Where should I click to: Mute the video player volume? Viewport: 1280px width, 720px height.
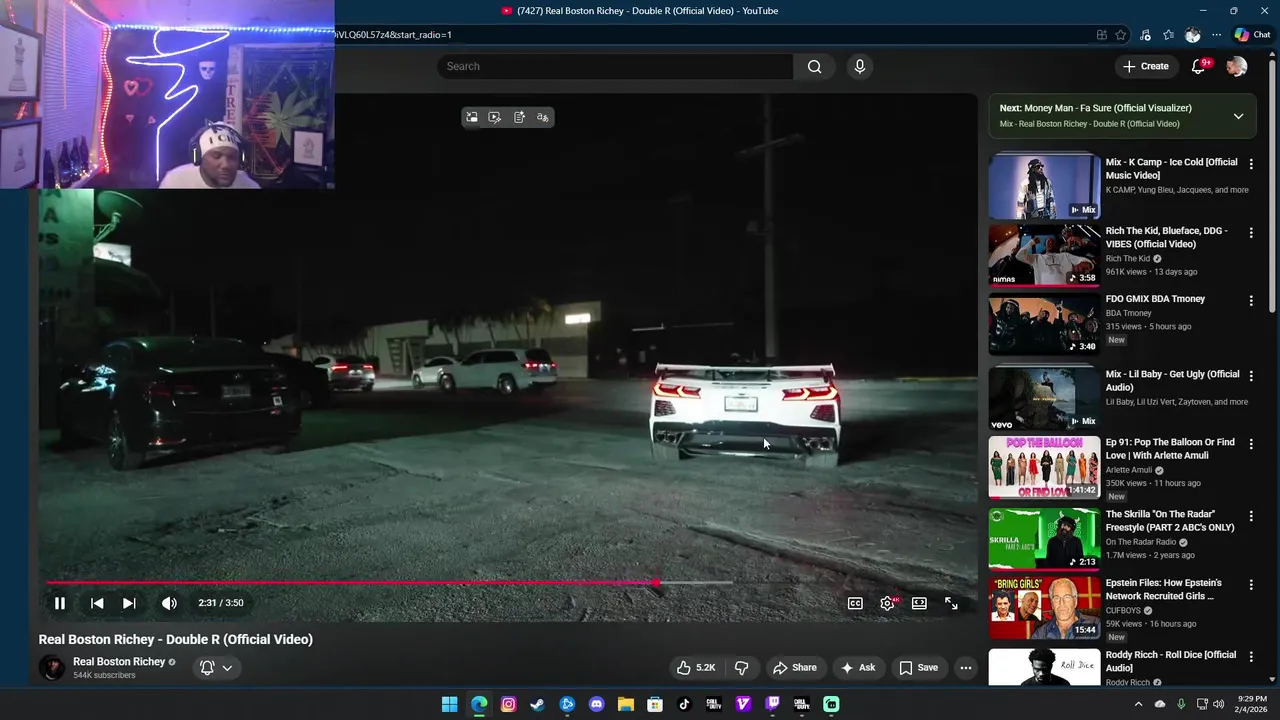coord(169,603)
